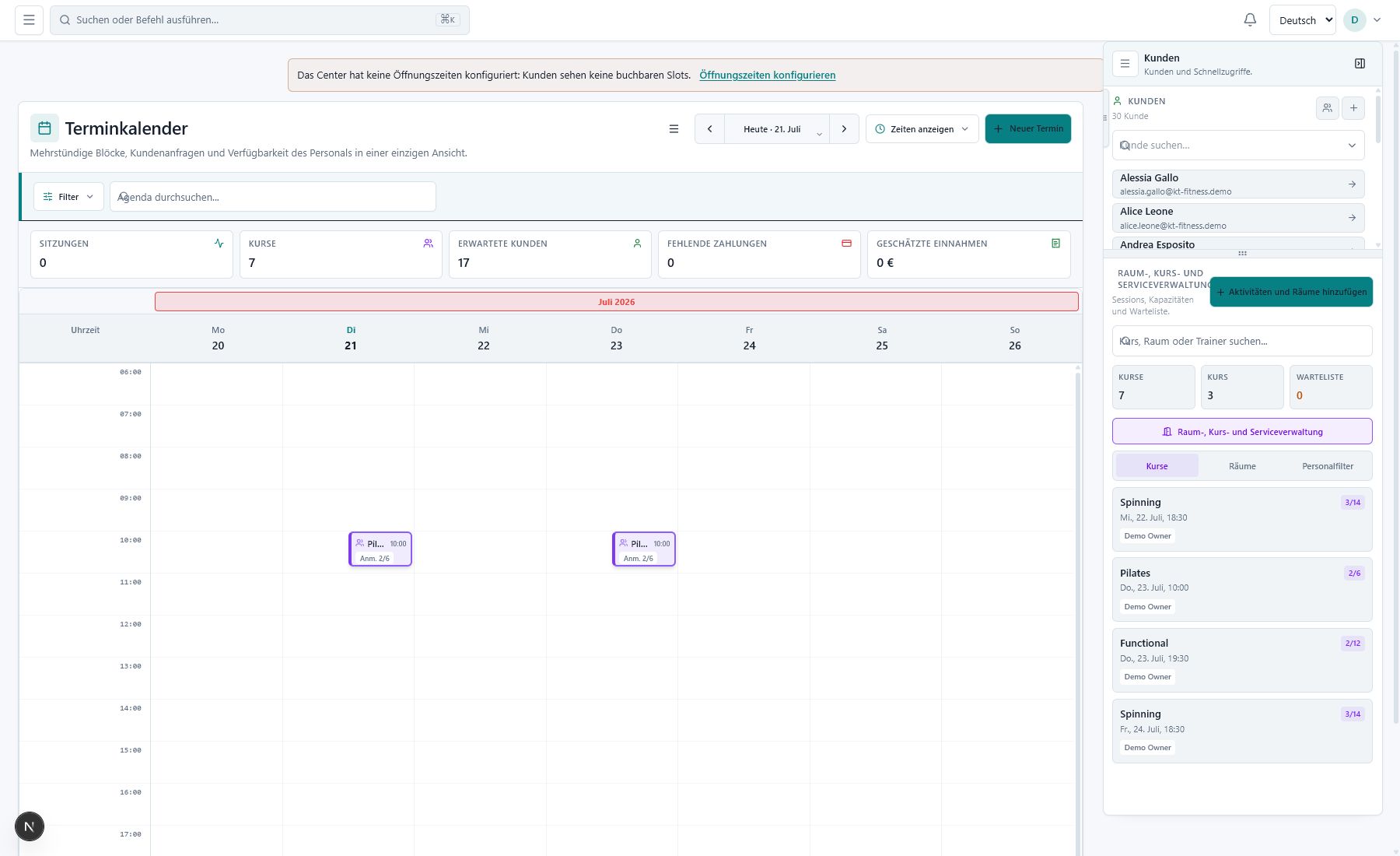Select customer Andrea Esposito
Screen dimensions: 1400x856
[1238, 244]
